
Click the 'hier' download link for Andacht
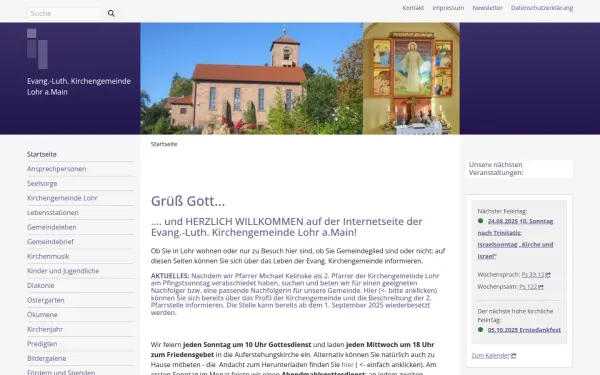click(x=347, y=365)
